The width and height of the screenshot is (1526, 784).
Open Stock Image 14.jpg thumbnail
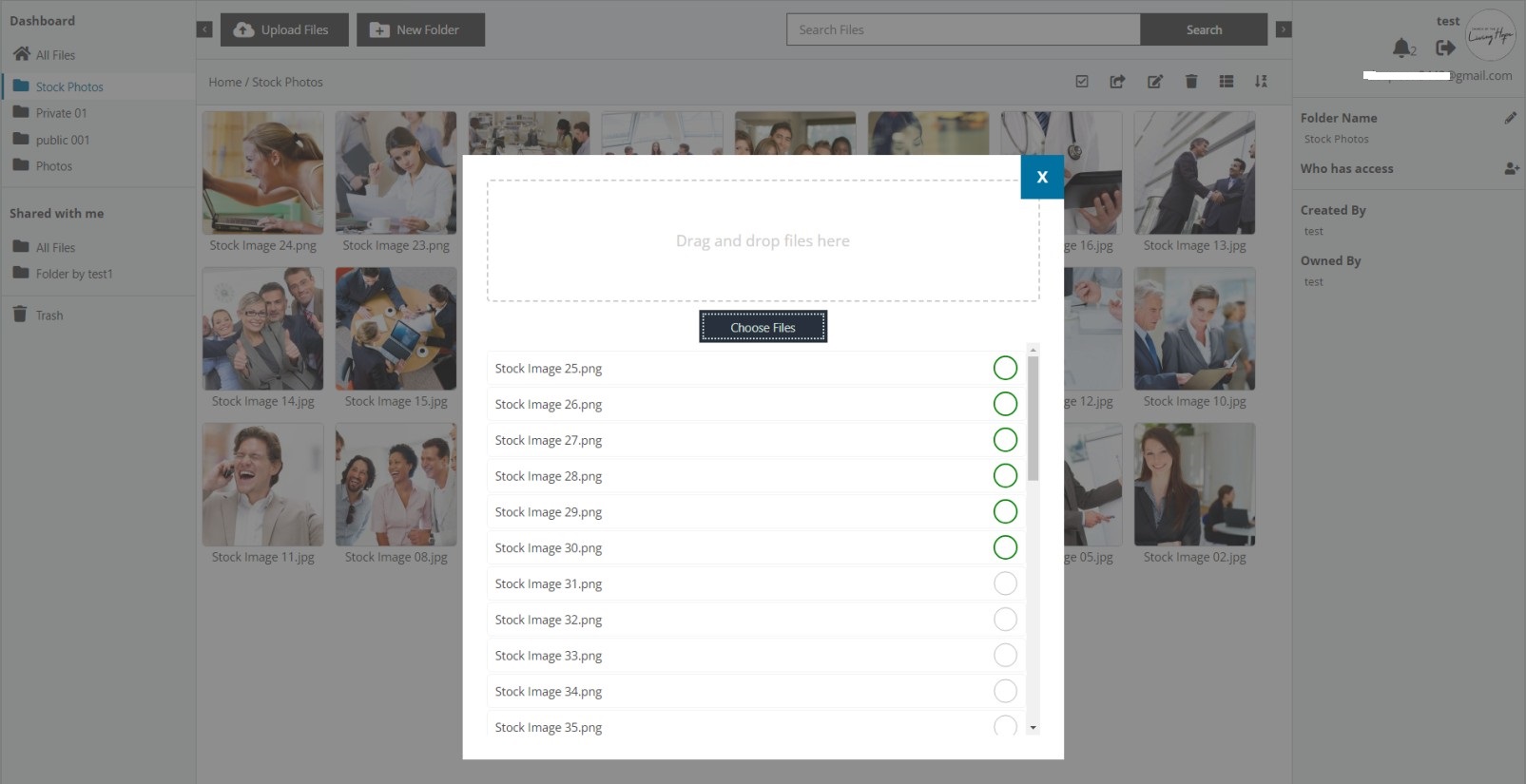coord(263,329)
